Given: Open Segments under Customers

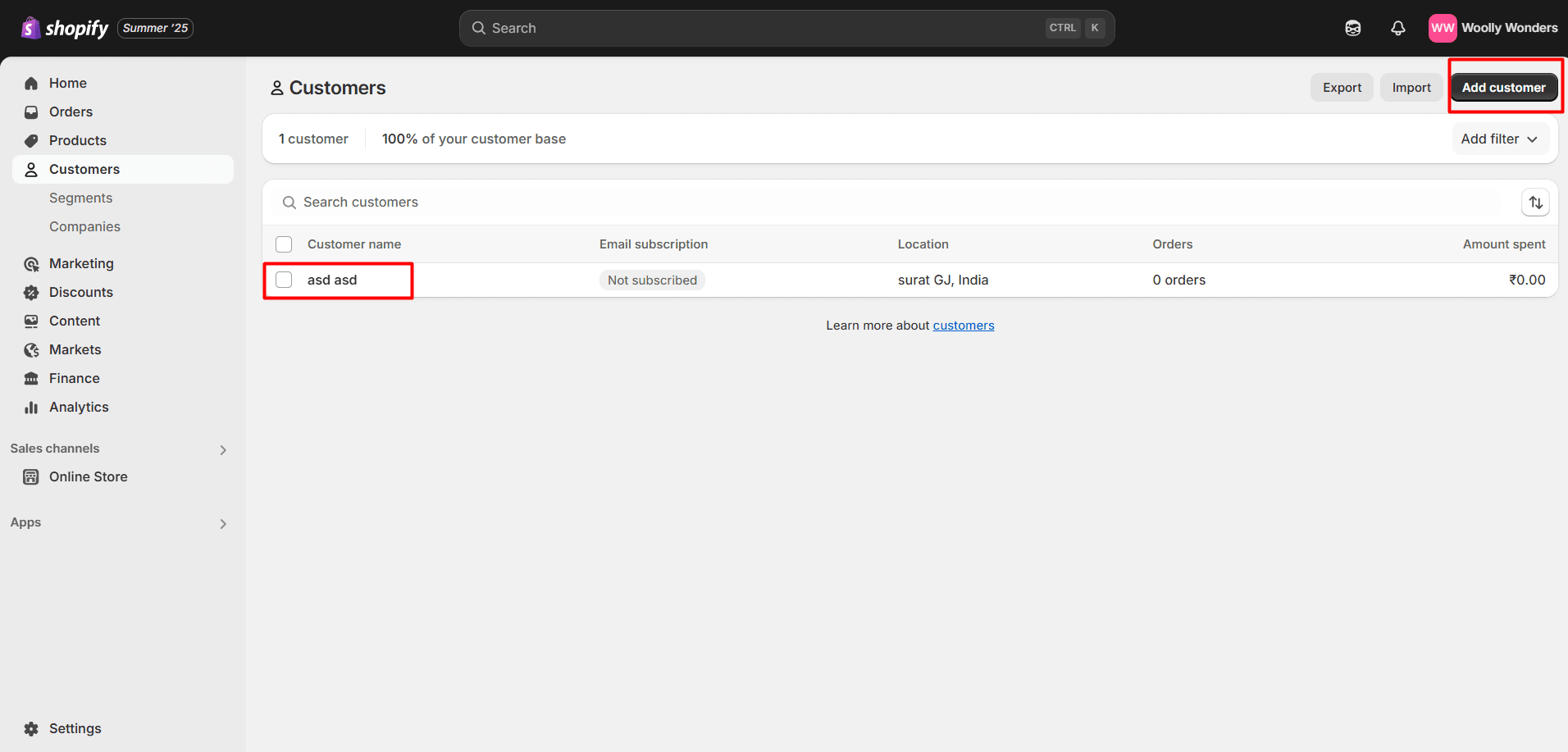Looking at the screenshot, I should pos(80,198).
